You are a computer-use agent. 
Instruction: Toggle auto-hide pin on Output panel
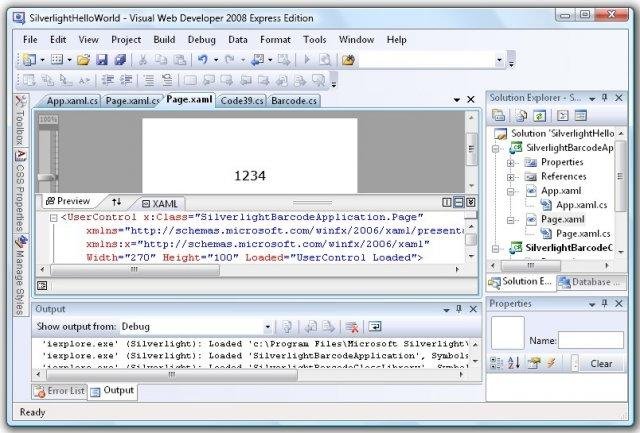(x=459, y=309)
